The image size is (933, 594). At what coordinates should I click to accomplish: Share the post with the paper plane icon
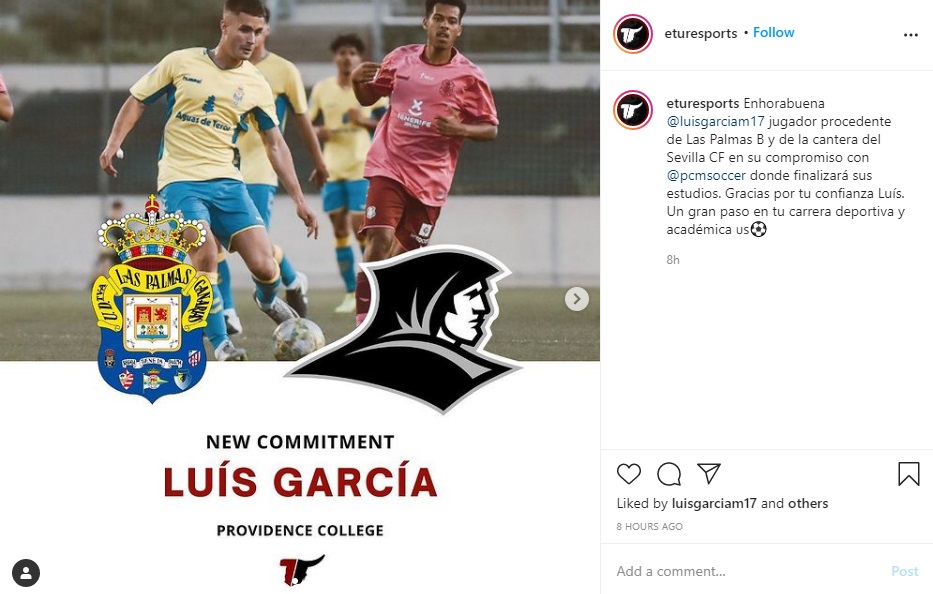(709, 473)
